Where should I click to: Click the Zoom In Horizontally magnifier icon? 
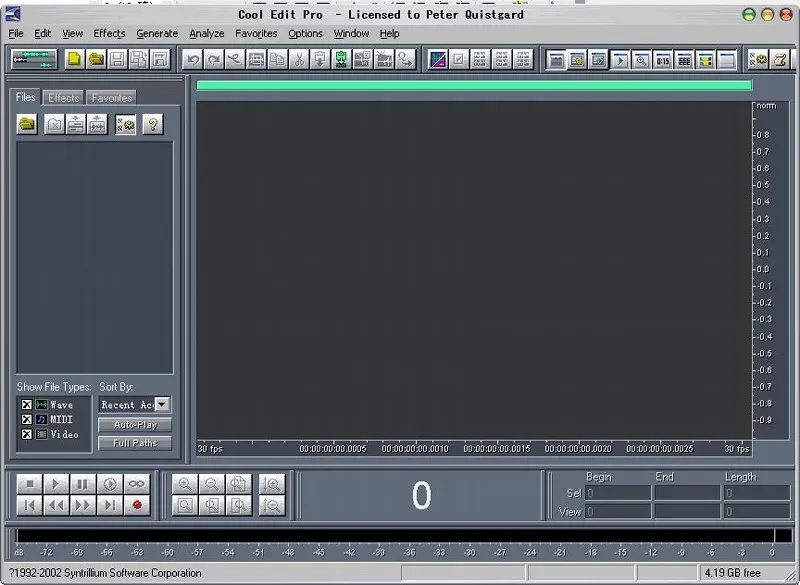185,484
